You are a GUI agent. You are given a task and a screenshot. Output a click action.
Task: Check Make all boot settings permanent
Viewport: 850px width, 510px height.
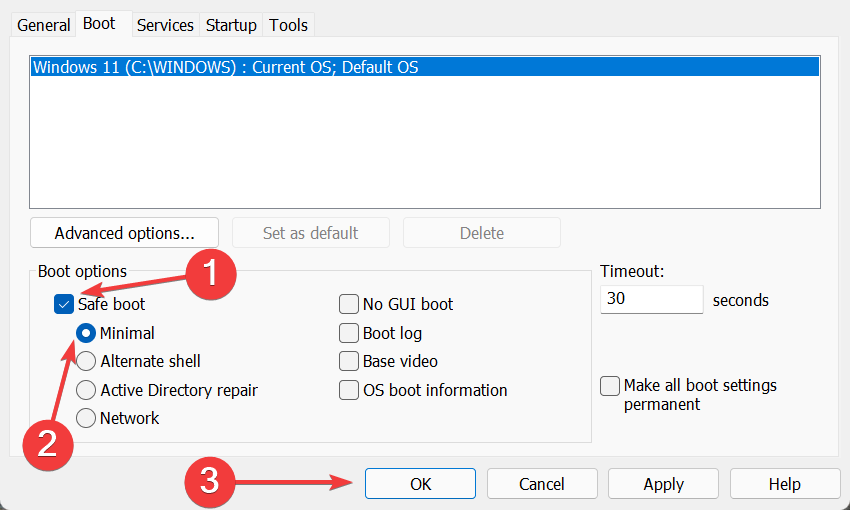(610, 386)
